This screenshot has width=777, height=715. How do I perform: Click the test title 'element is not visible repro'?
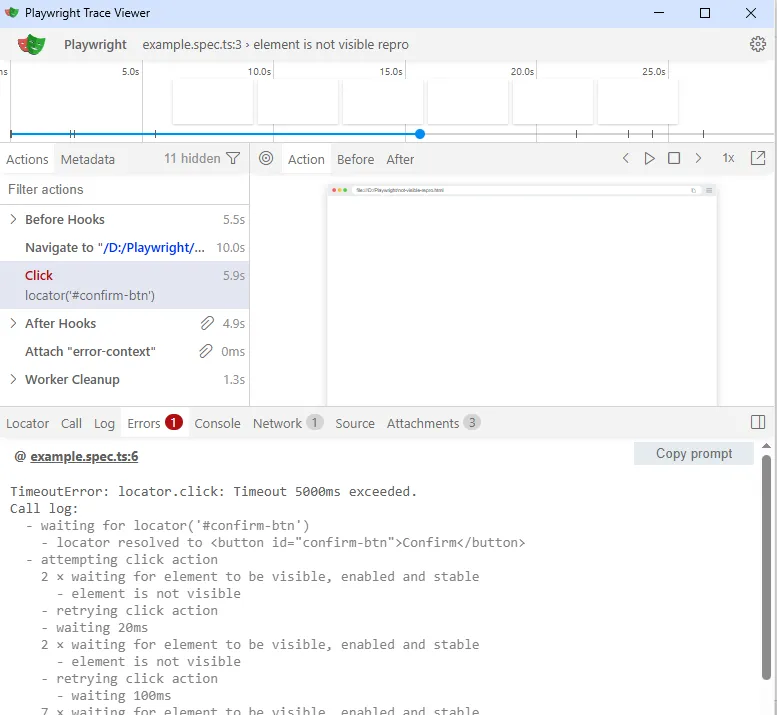pos(331,45)
